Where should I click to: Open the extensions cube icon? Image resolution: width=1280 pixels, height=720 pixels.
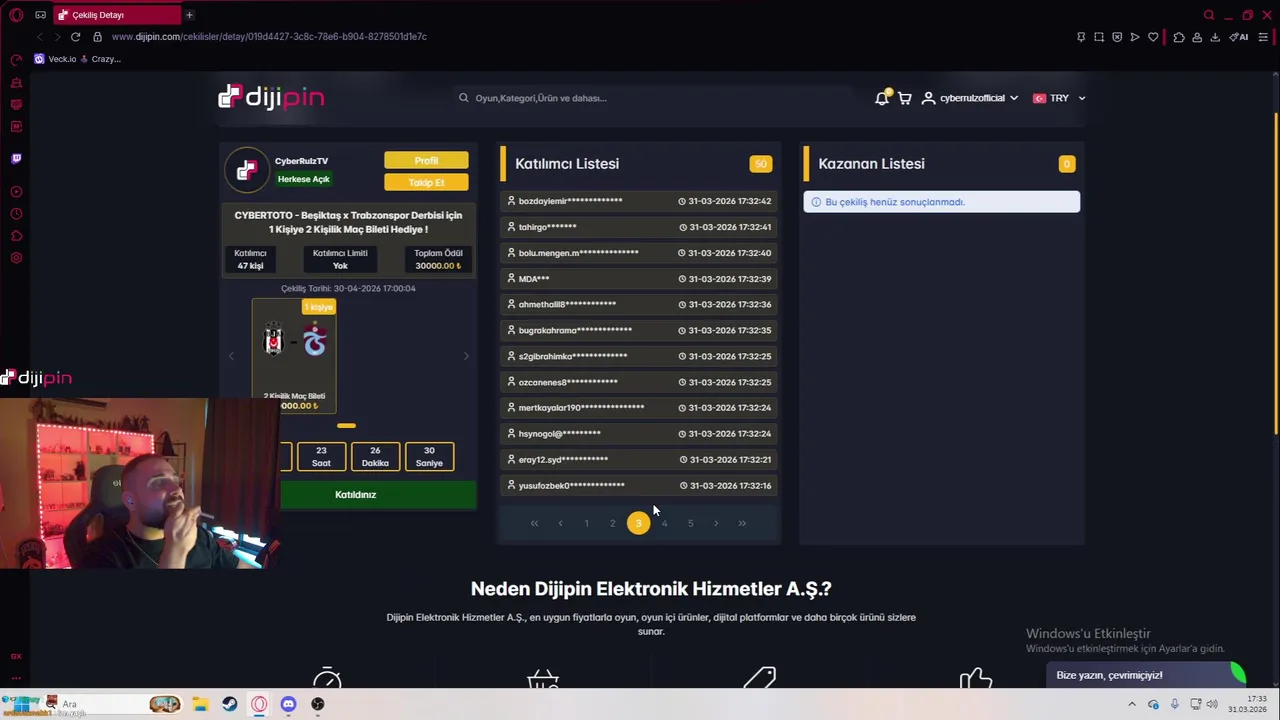click(1179, 37)
